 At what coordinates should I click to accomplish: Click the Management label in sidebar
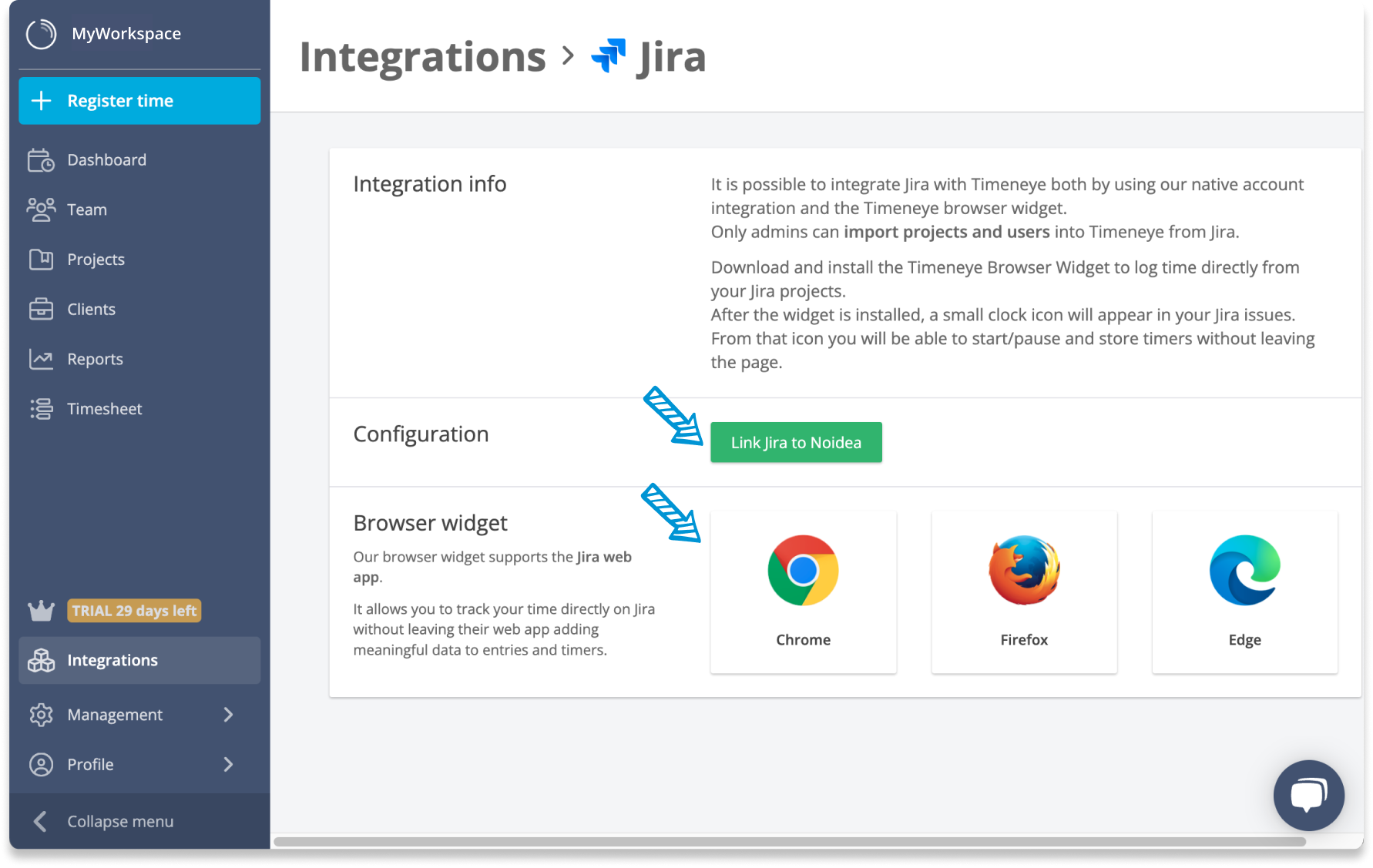[x=115, y=715]
